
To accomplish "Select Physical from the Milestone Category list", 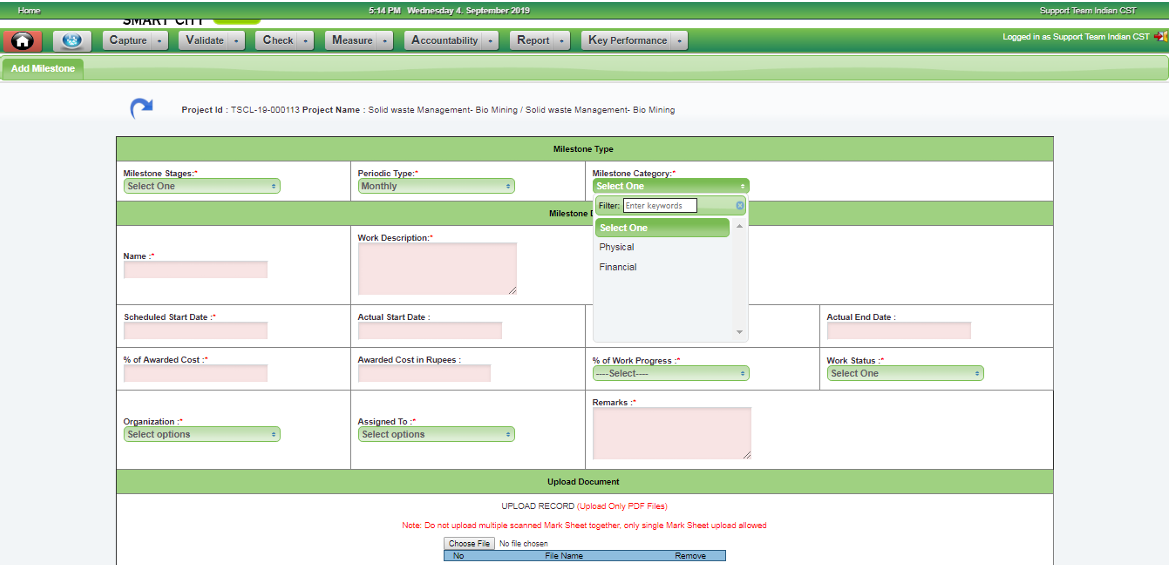I will click(x=617, y=247).
